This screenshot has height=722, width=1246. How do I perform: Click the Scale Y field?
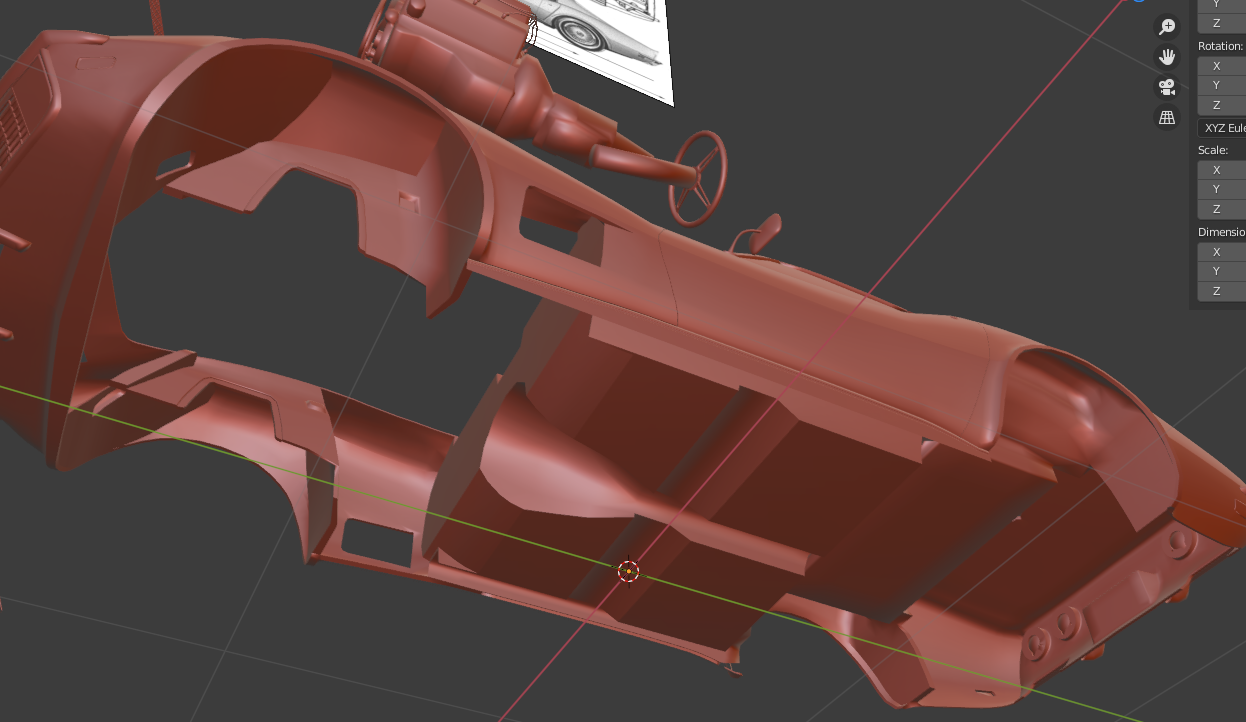coord(1222,189)
